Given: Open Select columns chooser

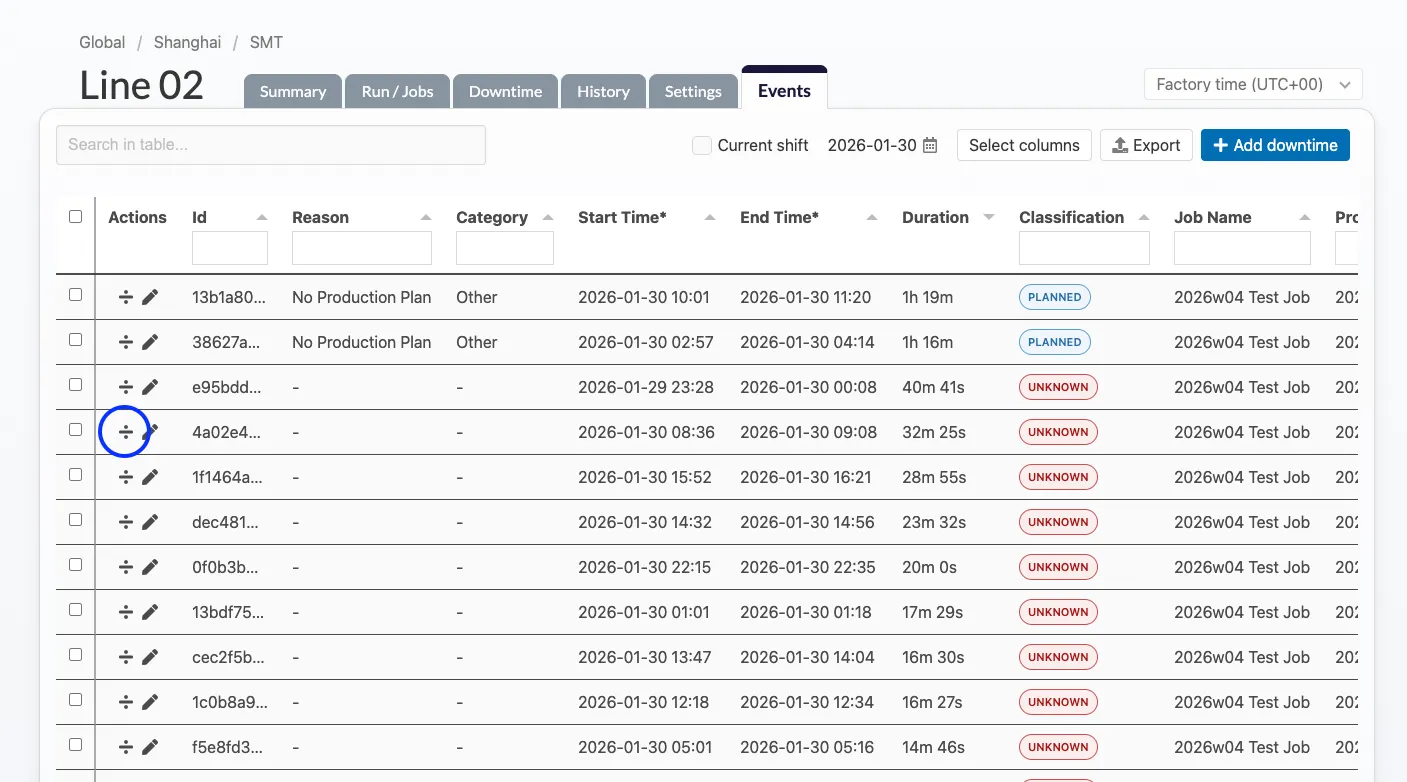Looking at the screenshot, I should click(1023, 145).
